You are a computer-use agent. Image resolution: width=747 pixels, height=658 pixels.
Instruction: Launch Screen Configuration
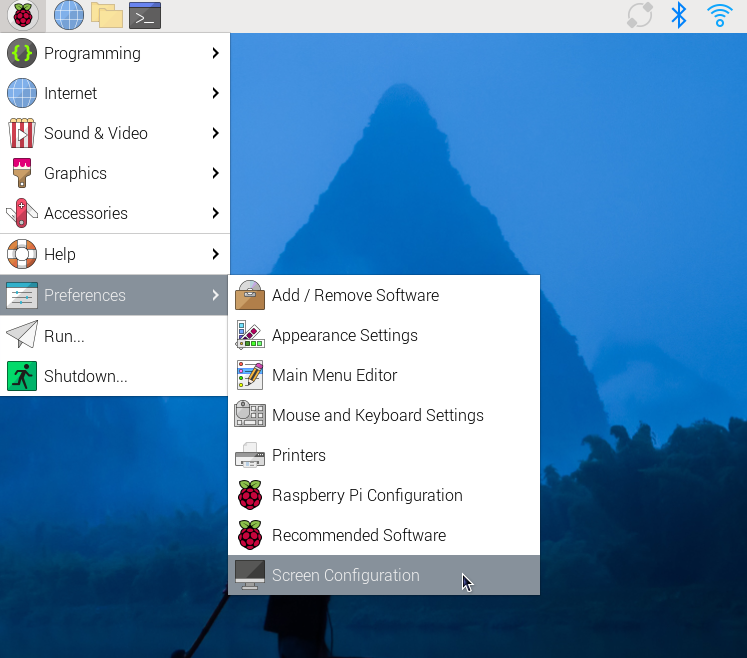coord(384,575)
